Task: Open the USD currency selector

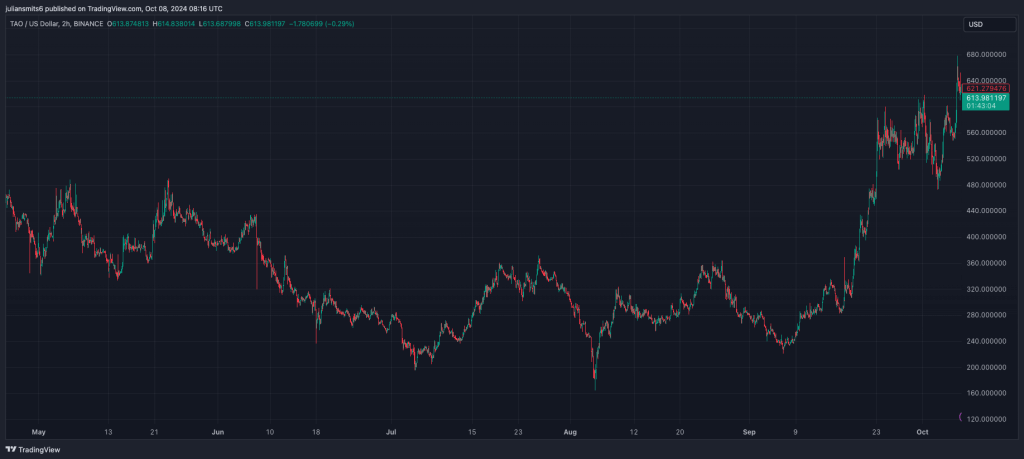Action: coord(989,24)
